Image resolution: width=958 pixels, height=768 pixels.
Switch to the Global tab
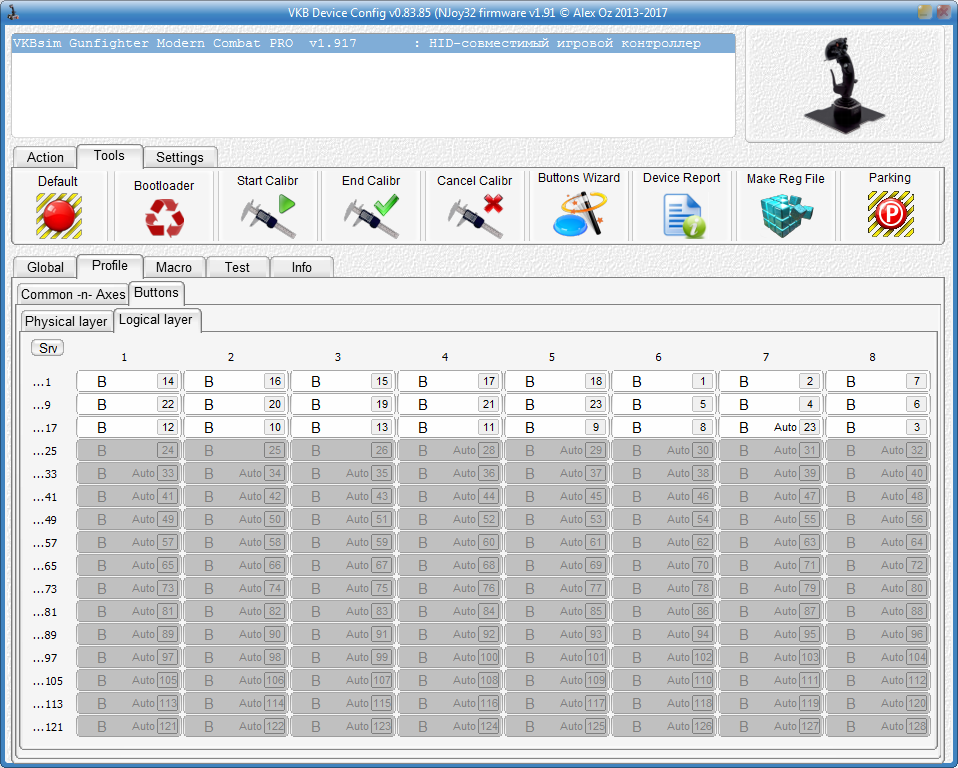(45, 267)
